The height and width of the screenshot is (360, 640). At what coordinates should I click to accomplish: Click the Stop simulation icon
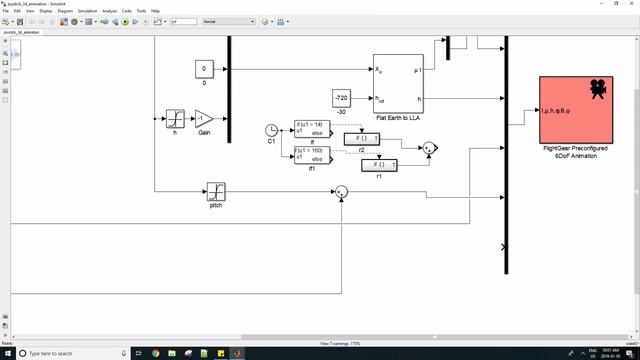pos(145,22)
